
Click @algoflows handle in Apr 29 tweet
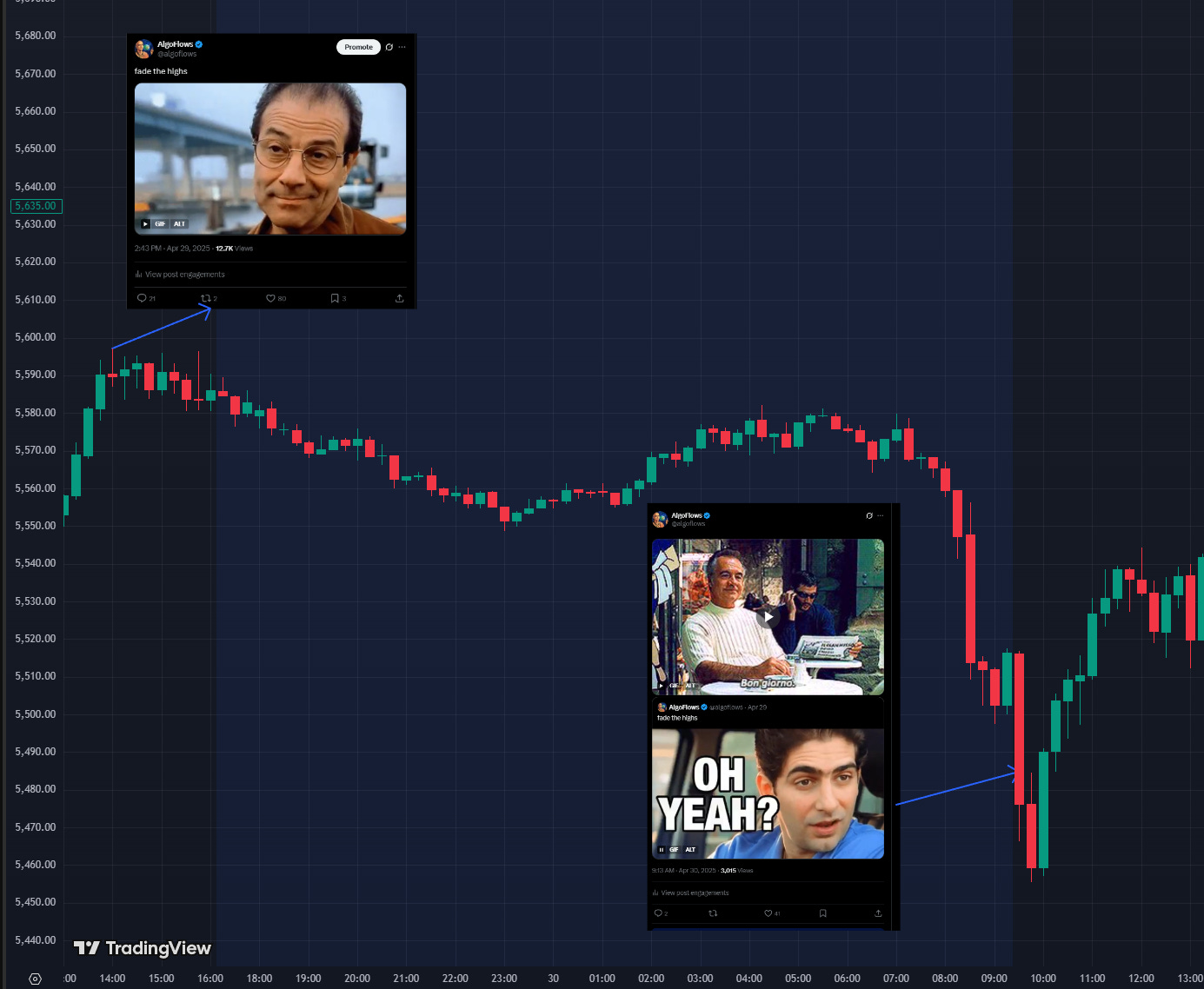pyautogui.click(x=177, y=54)
